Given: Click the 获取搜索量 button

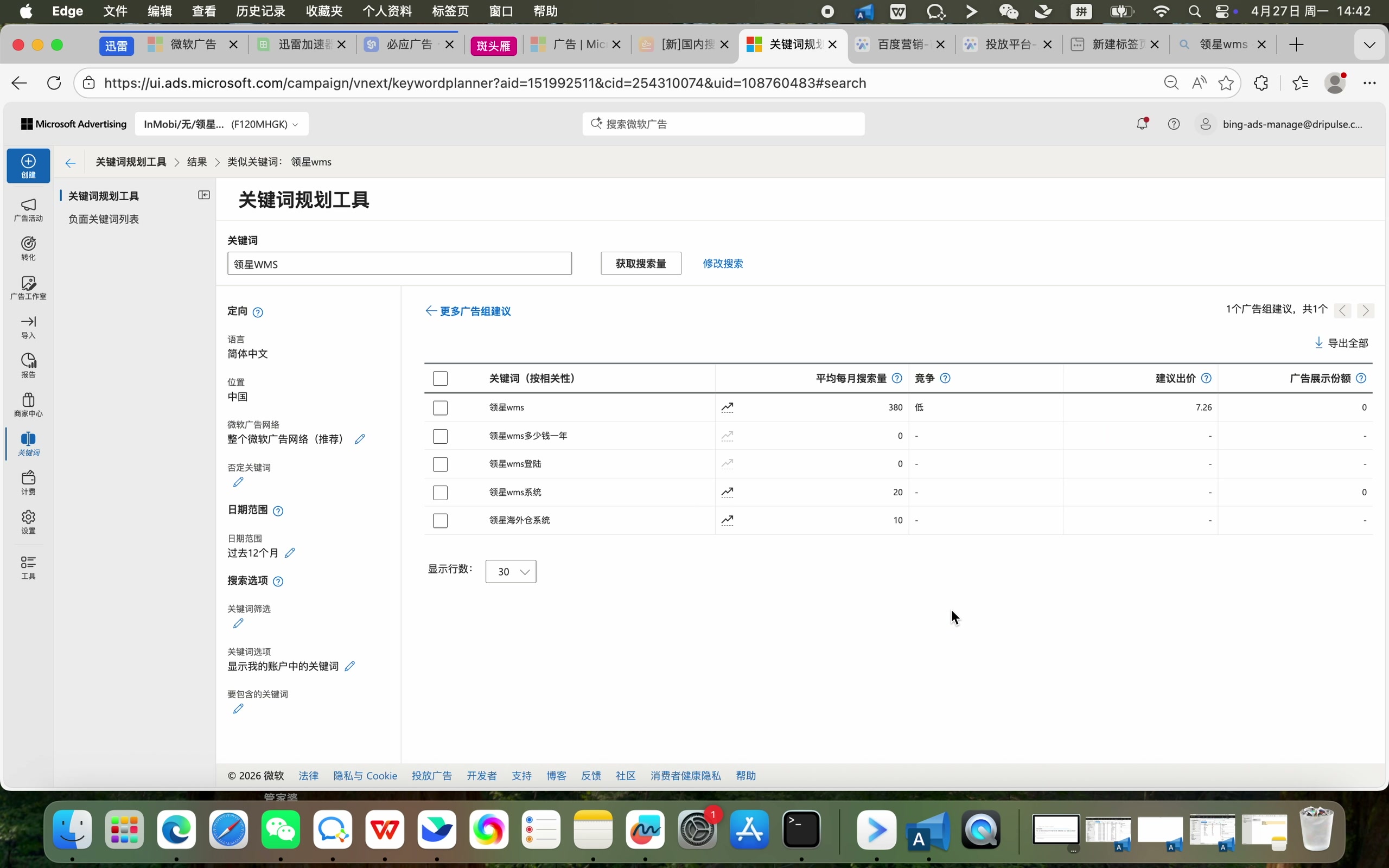Looking at the screenshot, I should 641,264.
